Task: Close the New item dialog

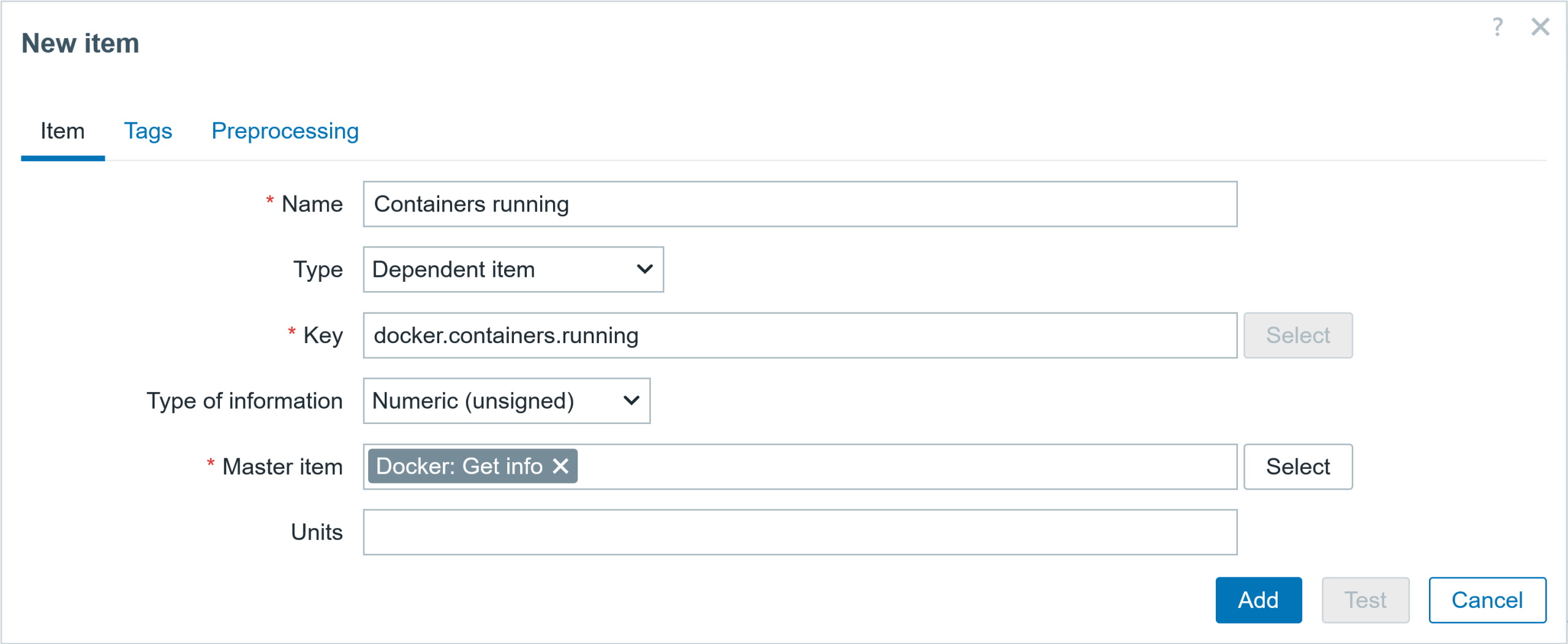Action: coord(1540,27)
